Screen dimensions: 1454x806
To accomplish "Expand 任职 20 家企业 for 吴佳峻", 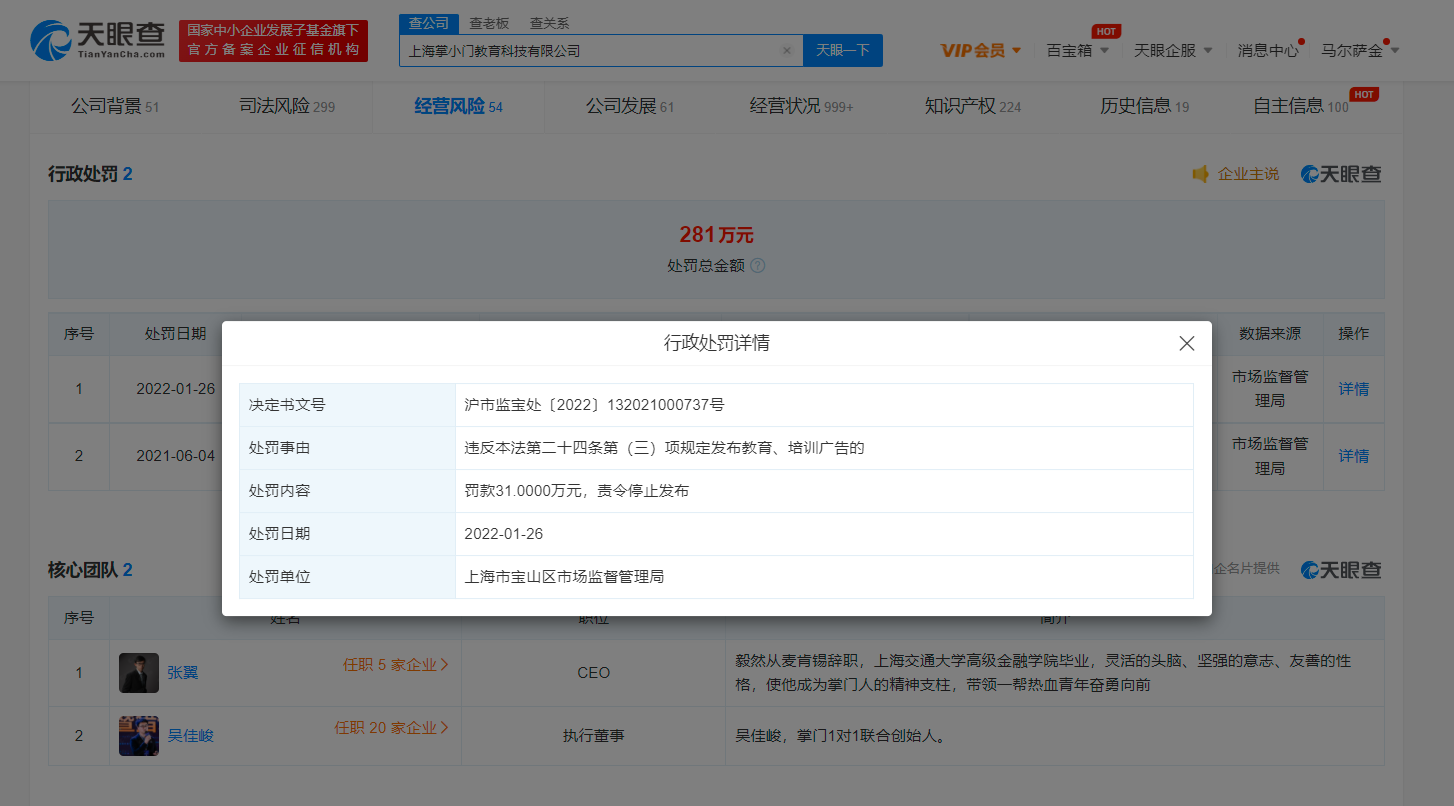I will click(x=391, y=728).
